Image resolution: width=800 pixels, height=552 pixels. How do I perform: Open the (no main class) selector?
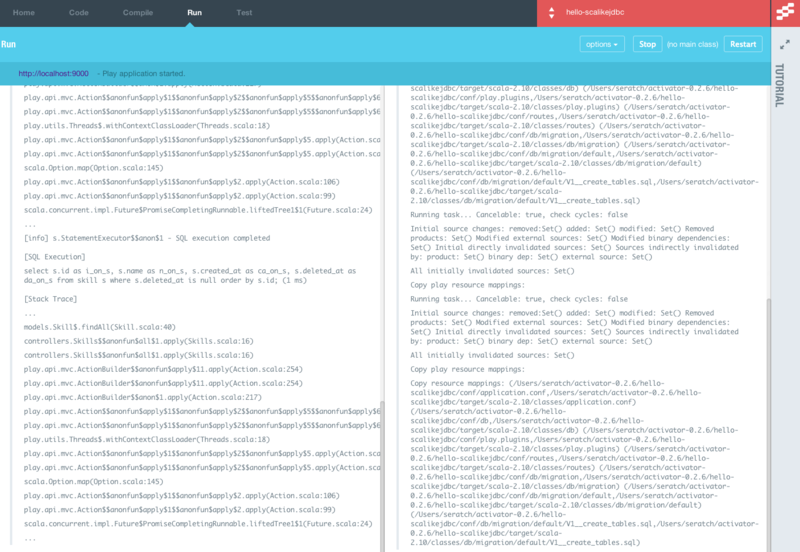(x=692, y=44)
